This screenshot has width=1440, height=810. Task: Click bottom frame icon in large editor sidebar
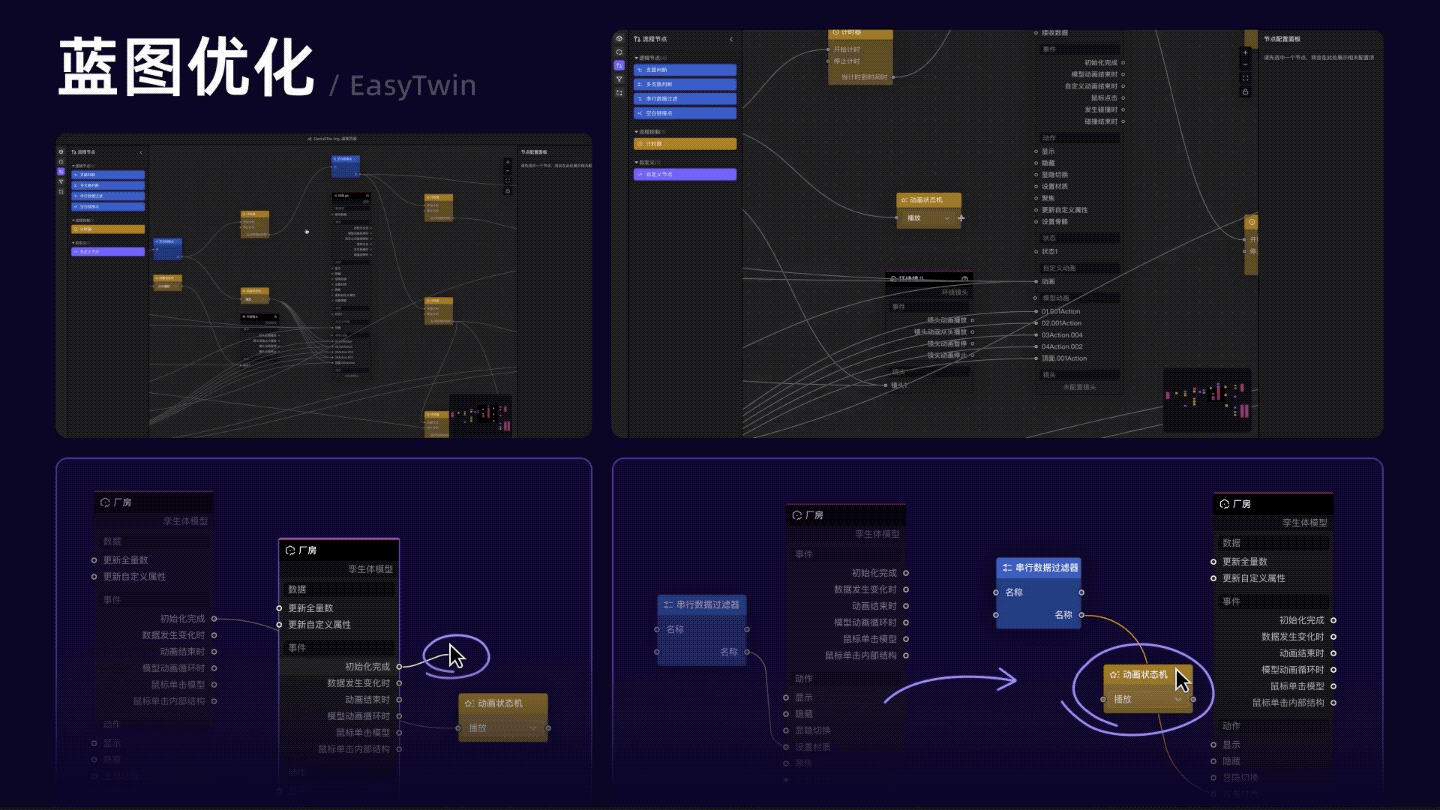tap(619, 92)
